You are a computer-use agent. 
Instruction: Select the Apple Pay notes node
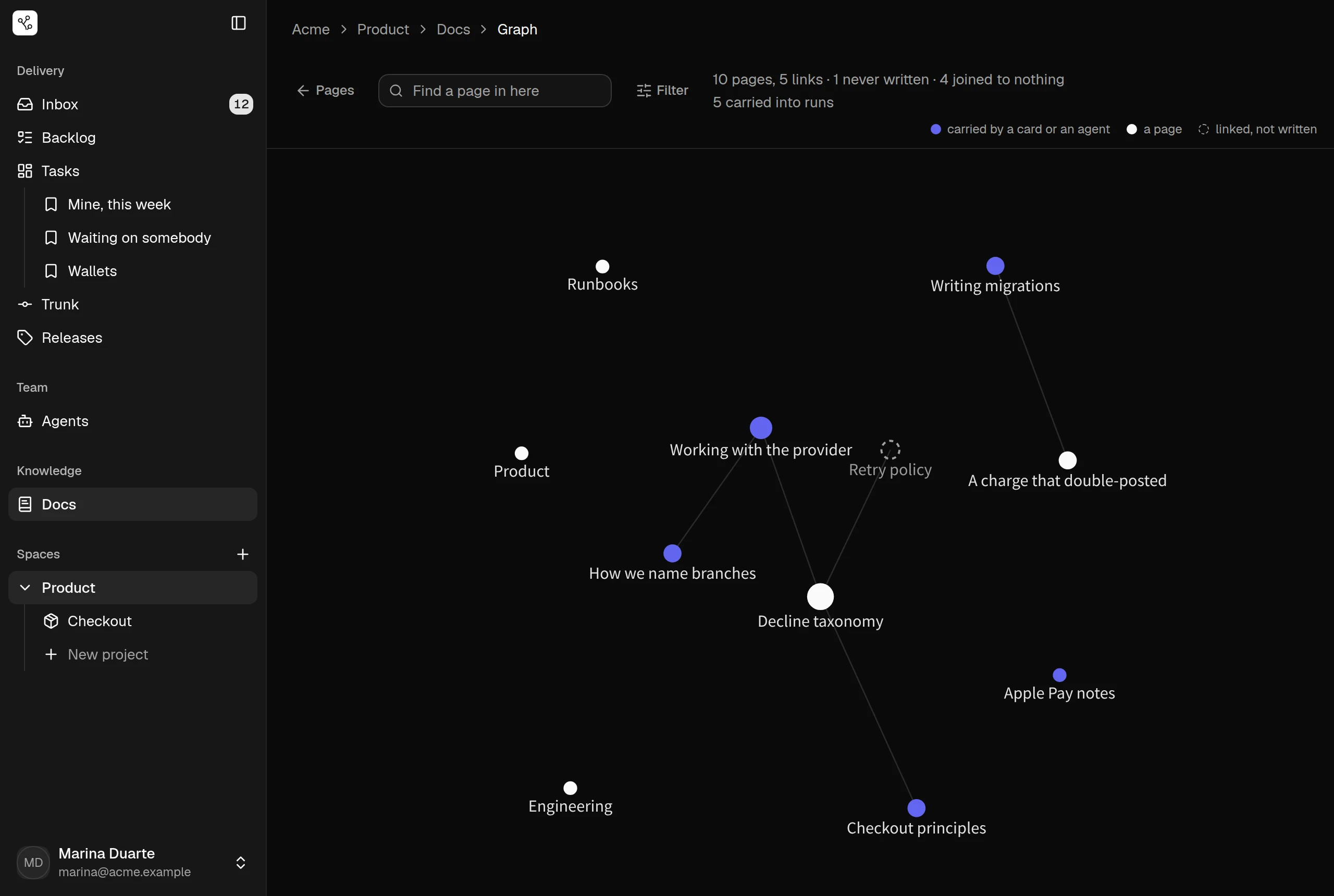[1059, 676]
